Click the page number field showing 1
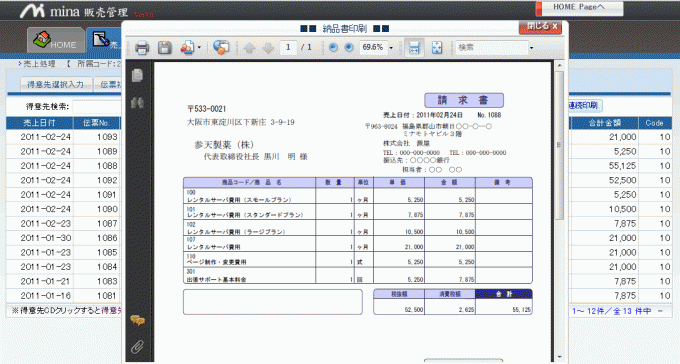Image resolution: width=680 pixels, height=364 pixels. 288,47
